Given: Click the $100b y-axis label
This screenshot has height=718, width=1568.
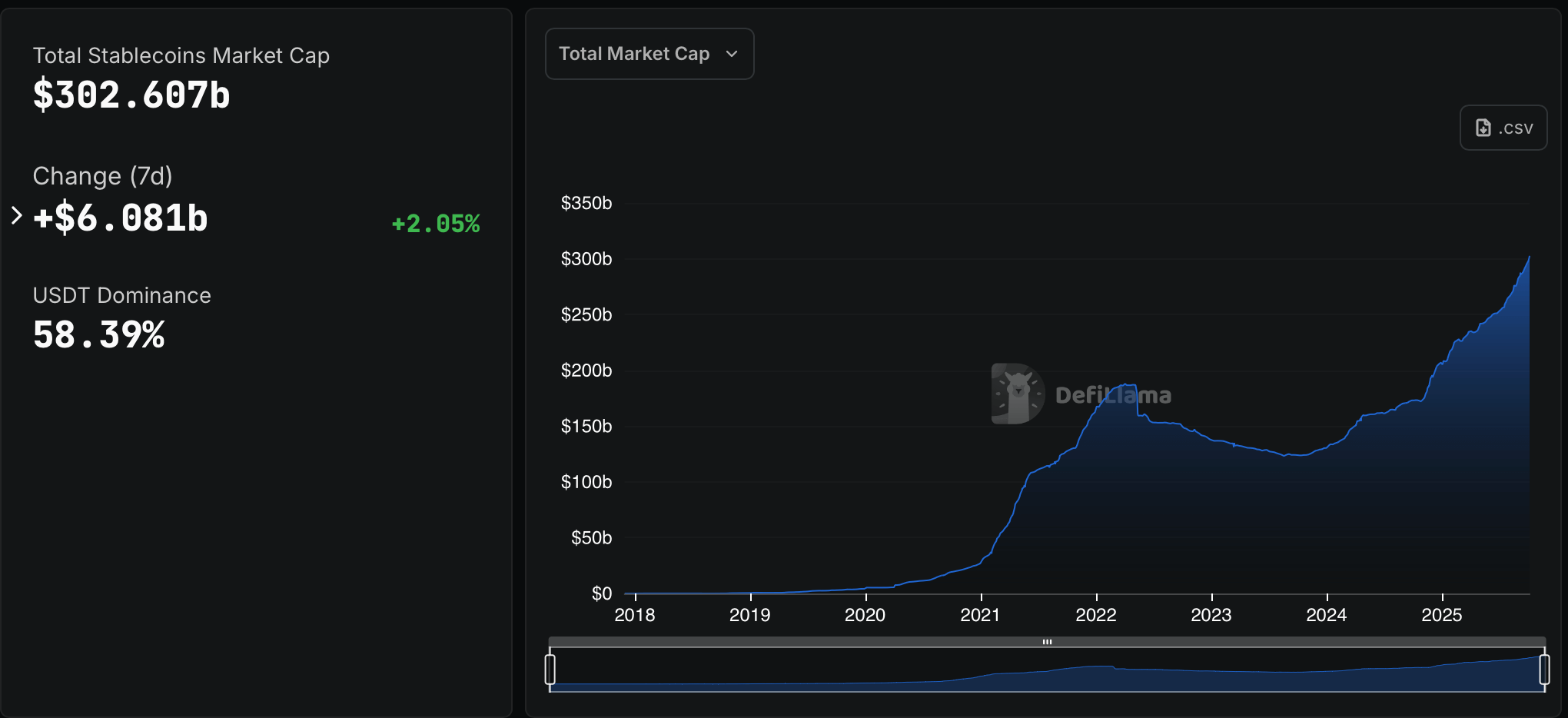Looking at the screenshot, I should [586, 482].
